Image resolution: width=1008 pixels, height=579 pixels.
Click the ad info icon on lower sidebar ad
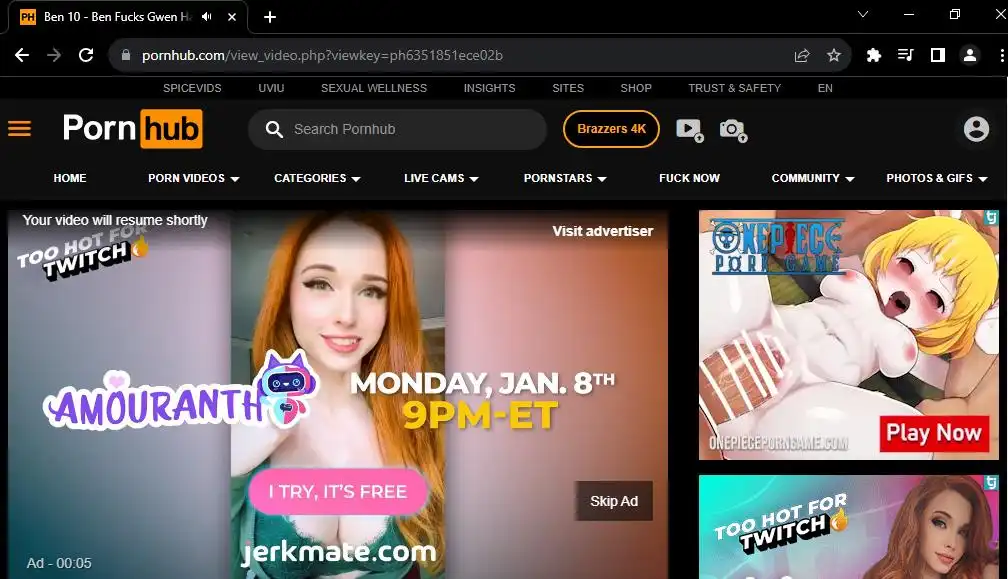pyautogui.click(x=991, y=482)
